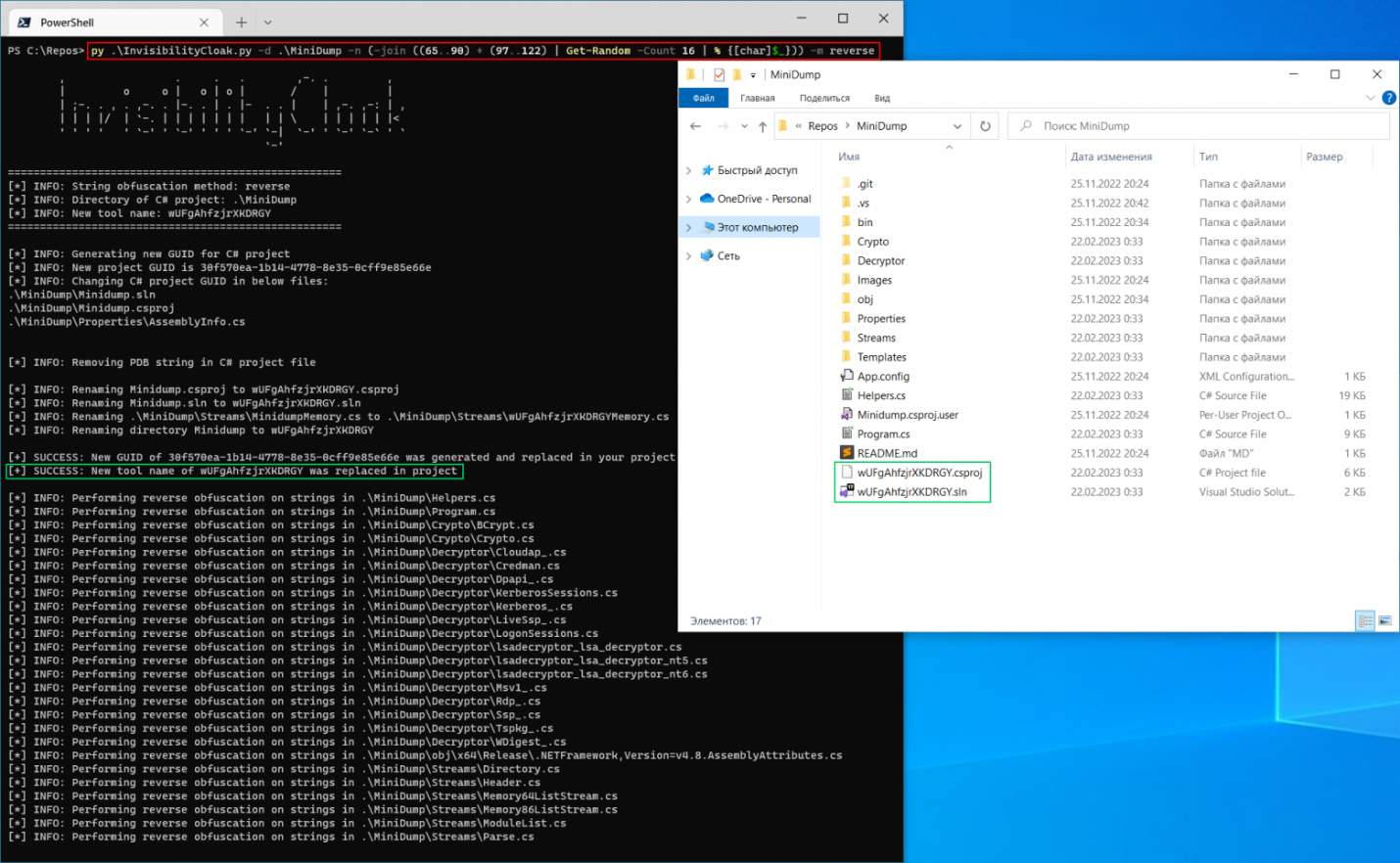Open terminal profile dropdown arrow
The height and width of the screenshot is (863, 1400).
click(267, 22)
